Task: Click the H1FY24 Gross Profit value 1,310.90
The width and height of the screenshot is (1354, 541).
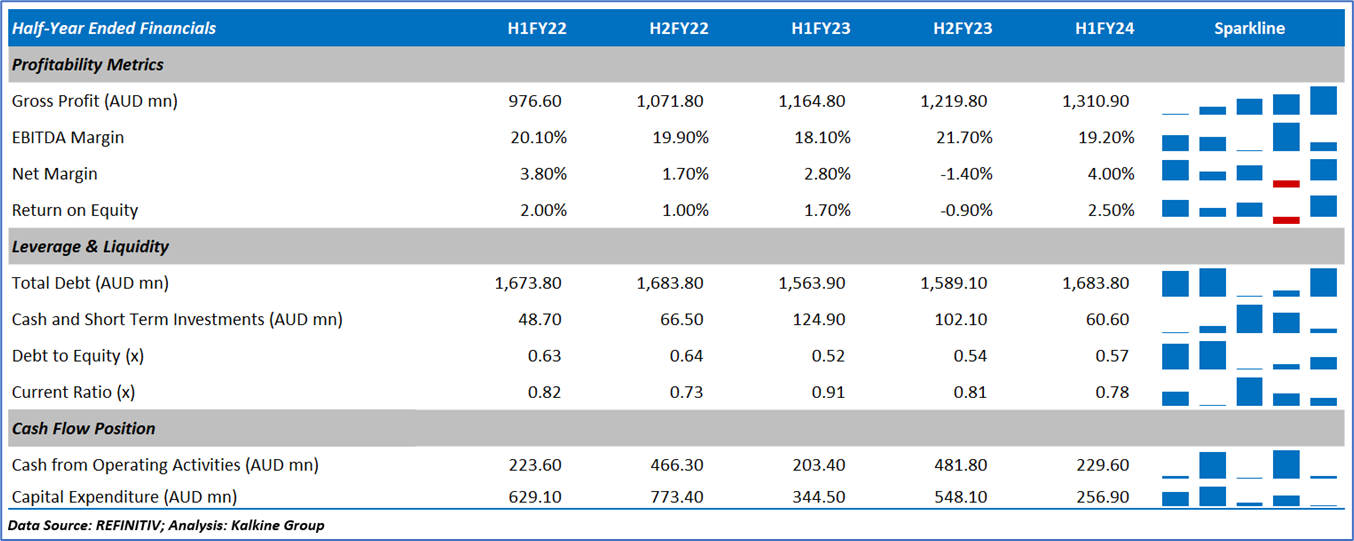Action: pyautogui.click(x=1098, y=101)
